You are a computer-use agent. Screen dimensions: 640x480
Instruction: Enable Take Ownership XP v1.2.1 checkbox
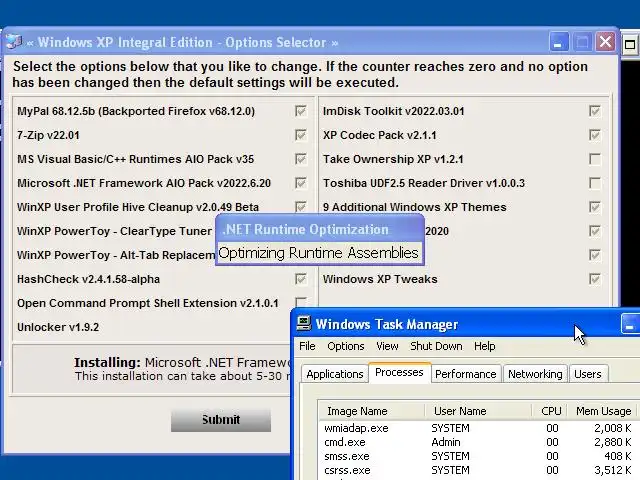pyautogui.click(x=595, y=159)
